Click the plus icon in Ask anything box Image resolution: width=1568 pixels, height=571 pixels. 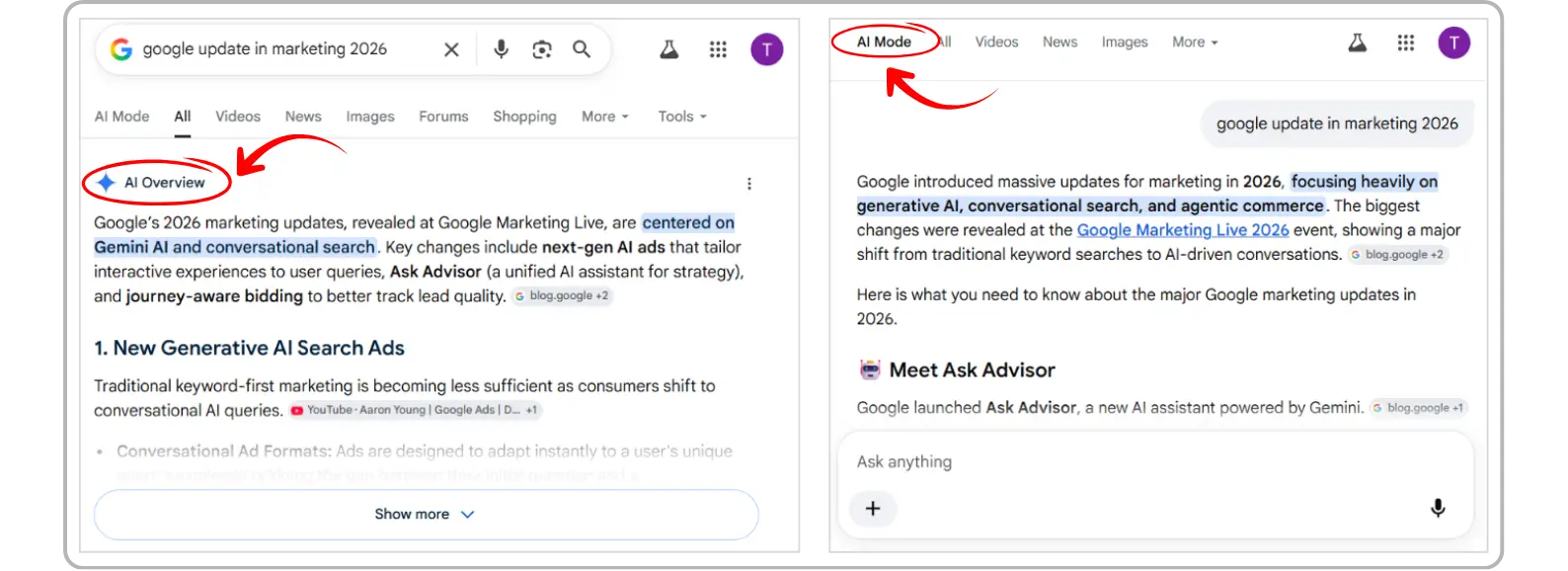(x=873, y=509)
